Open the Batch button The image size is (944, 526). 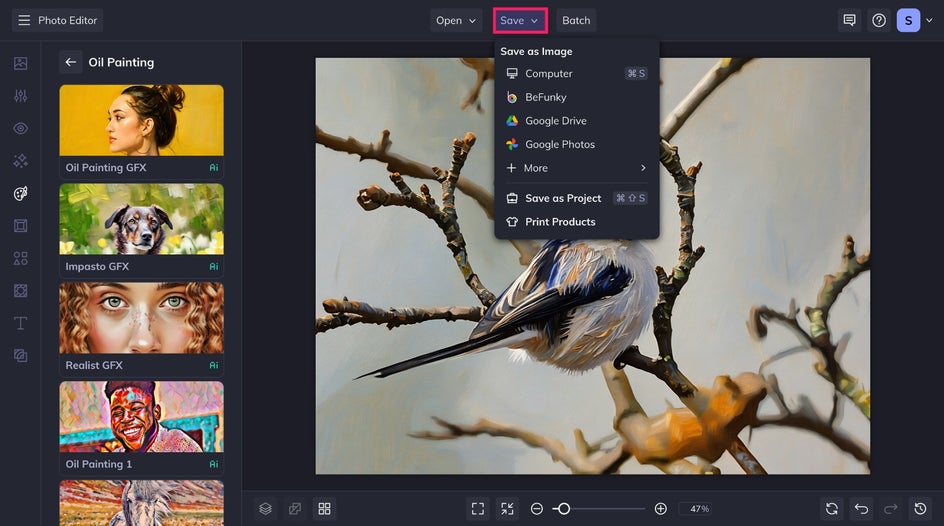(x=576, y=20)
